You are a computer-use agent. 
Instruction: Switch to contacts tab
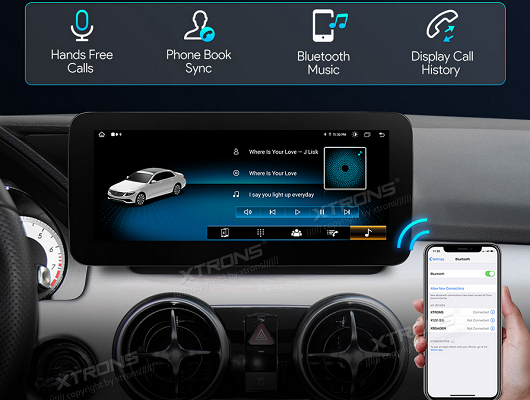point(296,233)
